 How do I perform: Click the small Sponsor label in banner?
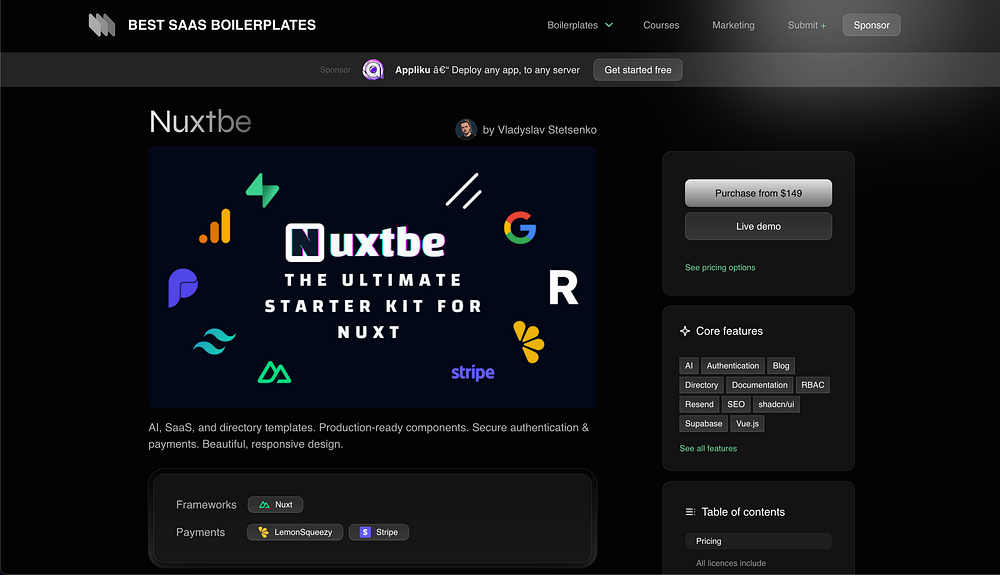[x=335, y=69]
